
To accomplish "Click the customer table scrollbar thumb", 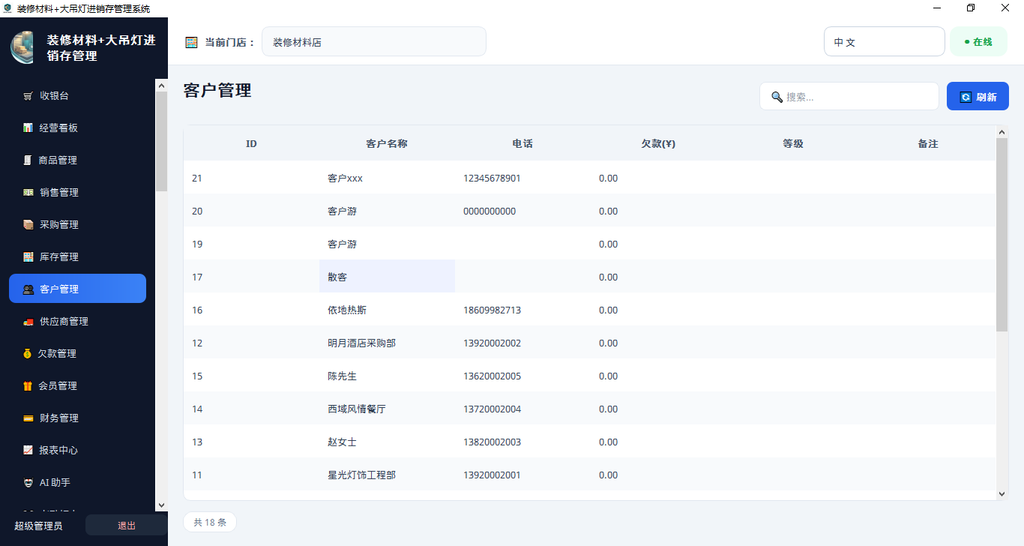I will coord(1001,235).
